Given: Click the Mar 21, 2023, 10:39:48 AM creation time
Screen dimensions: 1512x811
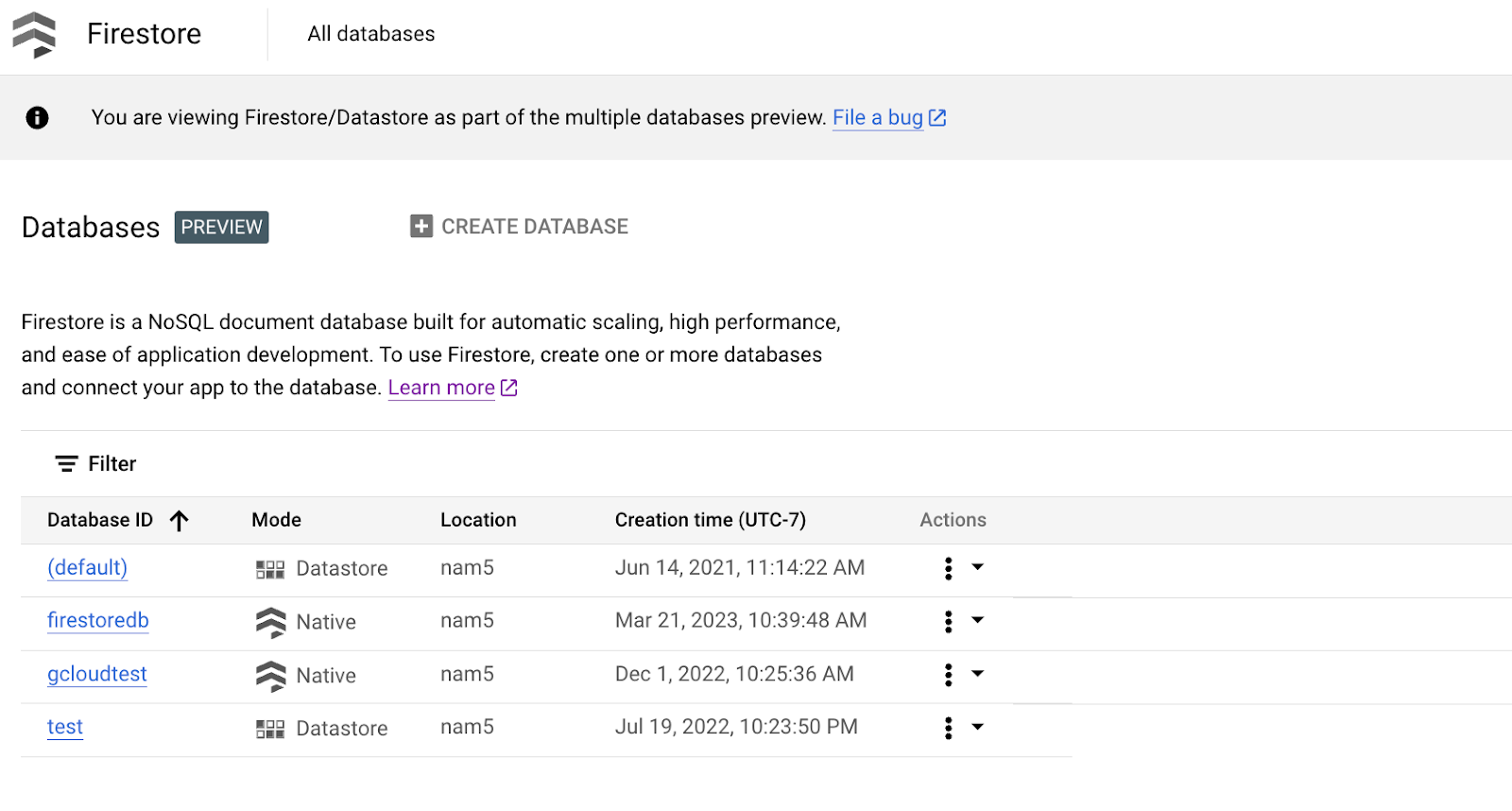Looking at the screenshot, I should point(741,620).
